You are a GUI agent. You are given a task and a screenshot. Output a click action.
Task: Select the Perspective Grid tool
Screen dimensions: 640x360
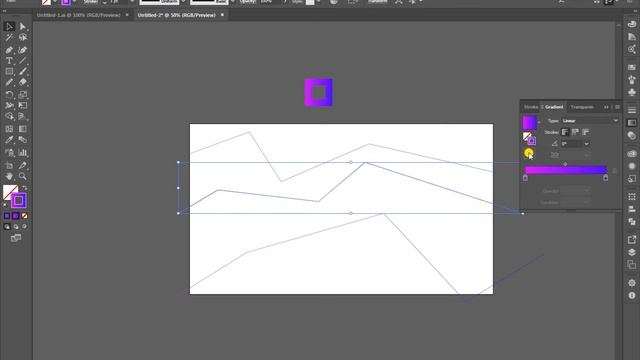pos(23,116)
